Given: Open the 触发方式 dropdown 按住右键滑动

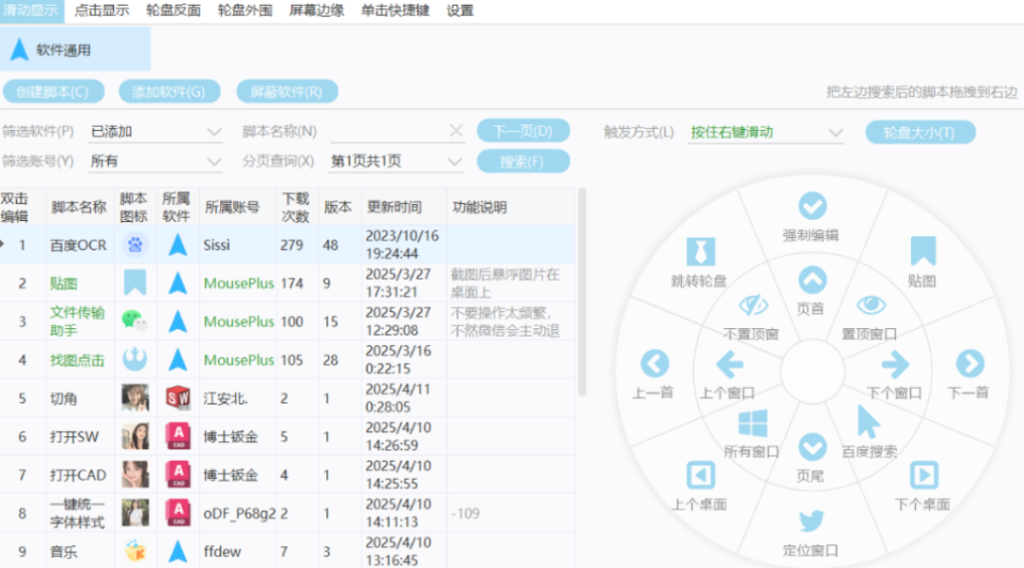Looking at the screenshot, I should point(767,132).
